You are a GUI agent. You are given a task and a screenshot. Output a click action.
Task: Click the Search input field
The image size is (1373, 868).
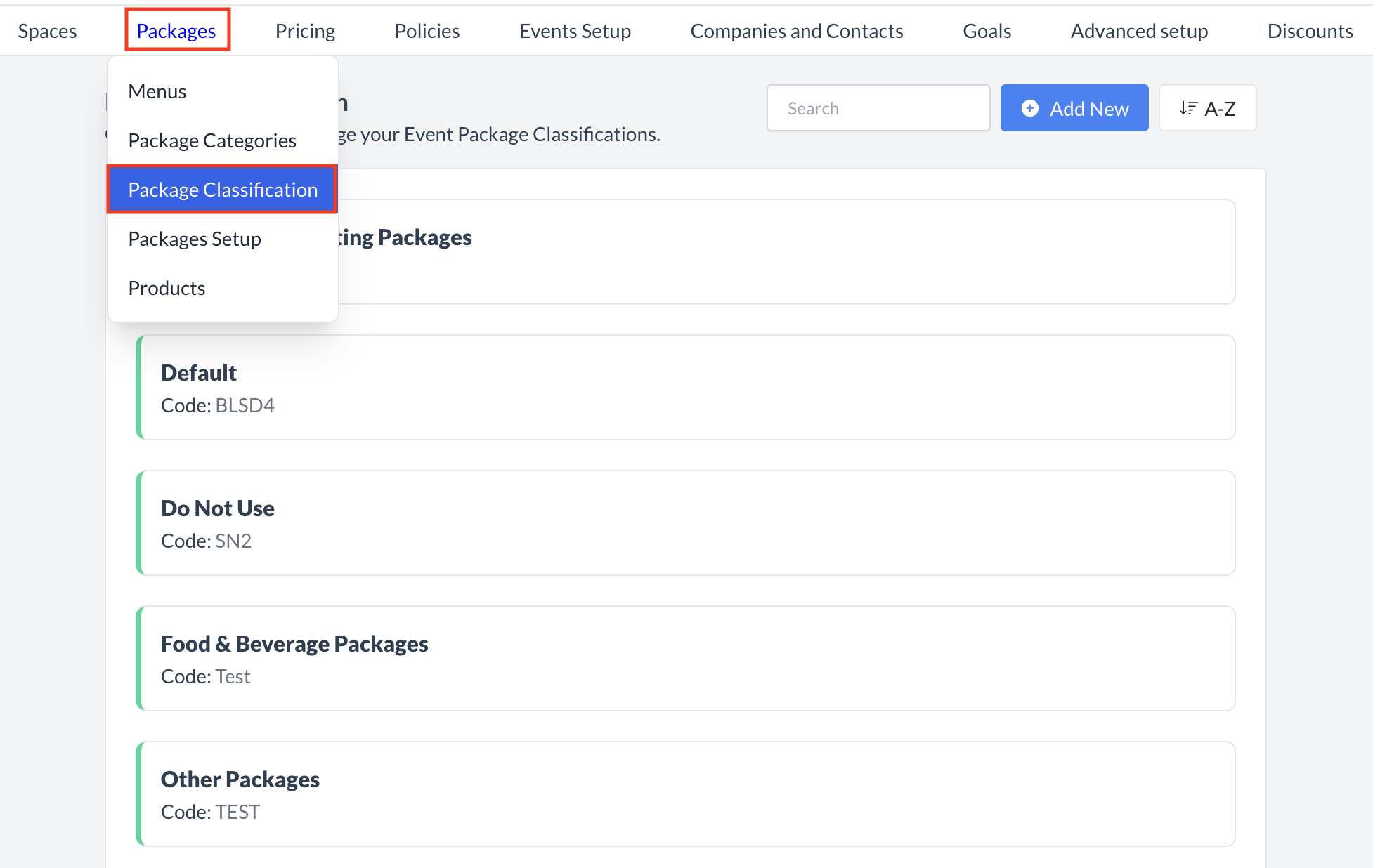(878, 107)
